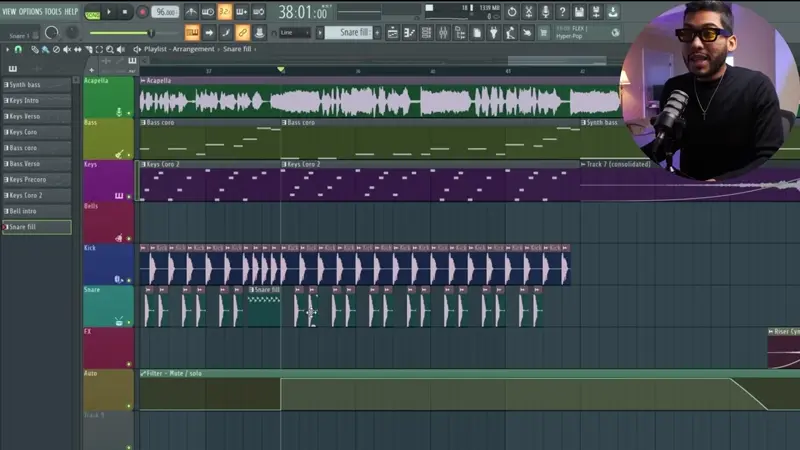Start playback with the play button
Viewport: 800px width, 450px height.
click(x=109, y=12)
